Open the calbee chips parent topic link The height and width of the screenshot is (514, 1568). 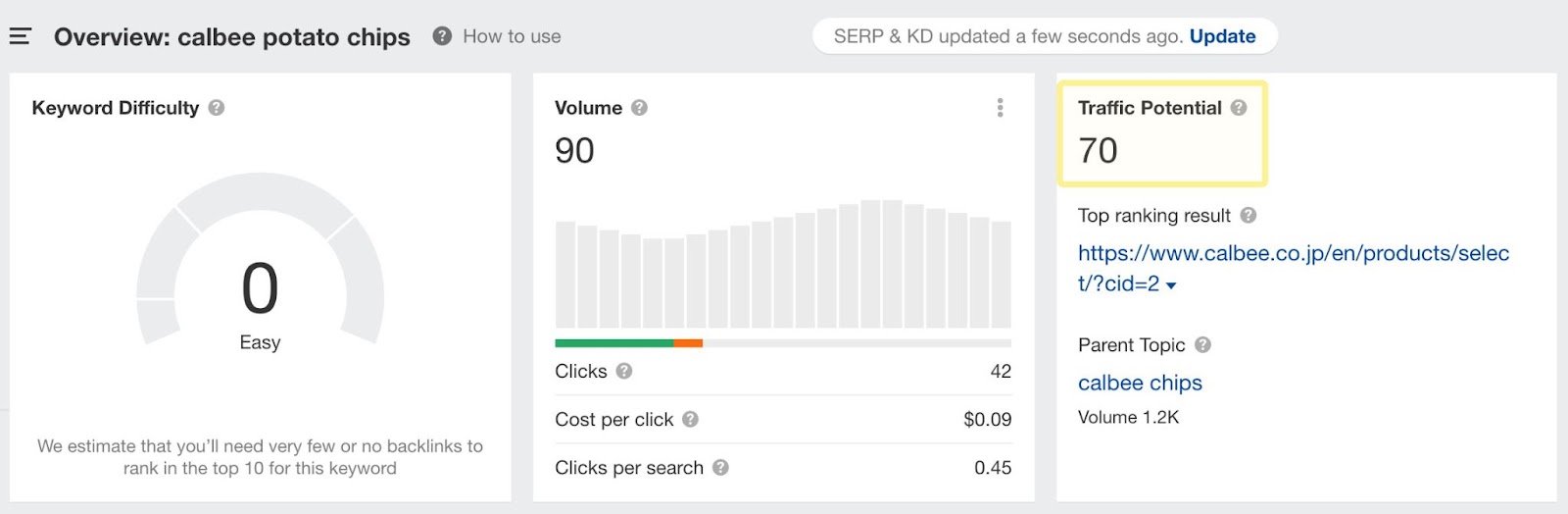coord(1140,384)
